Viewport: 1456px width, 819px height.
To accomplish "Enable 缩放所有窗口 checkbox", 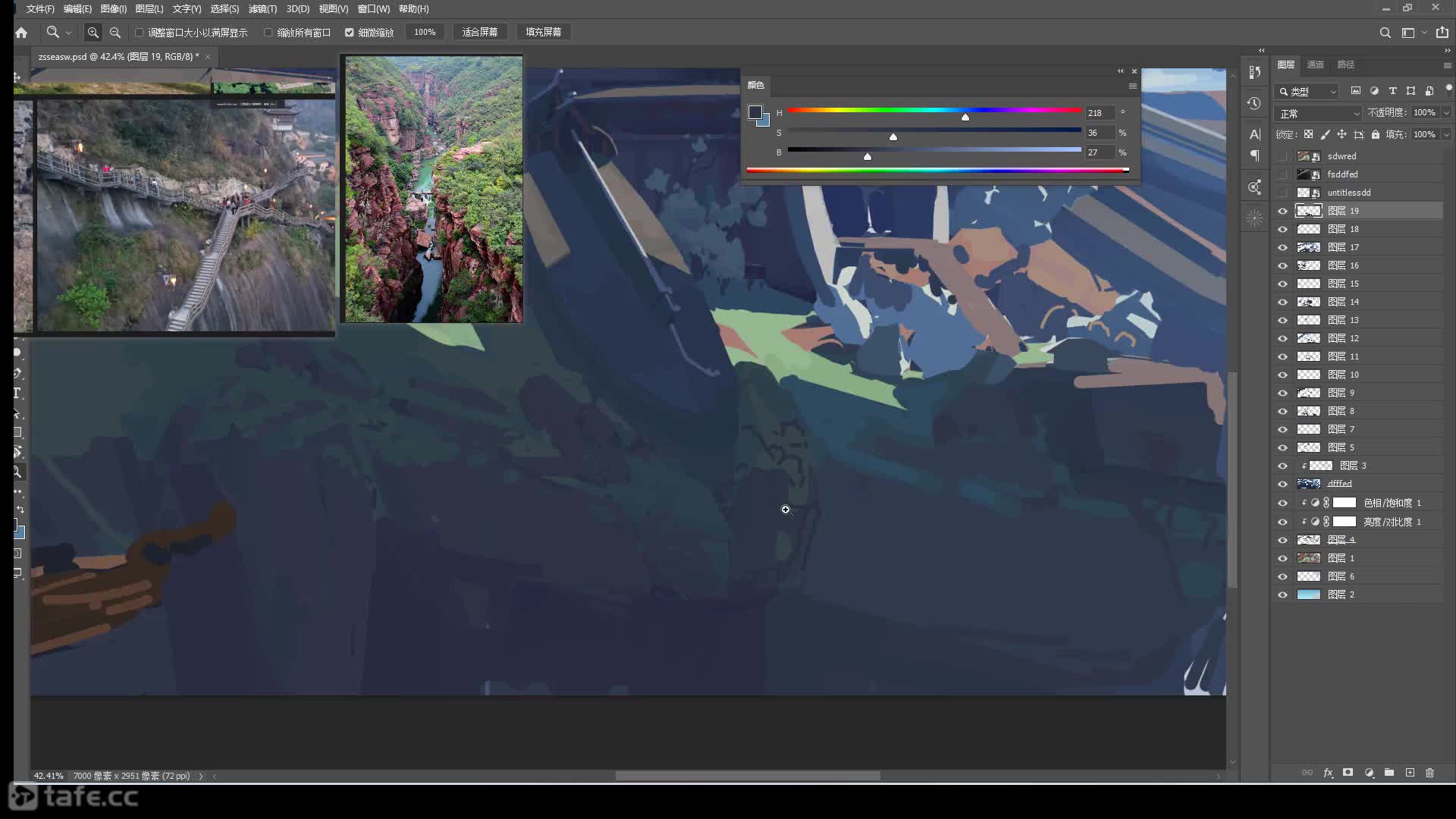I will click(268, 33).
